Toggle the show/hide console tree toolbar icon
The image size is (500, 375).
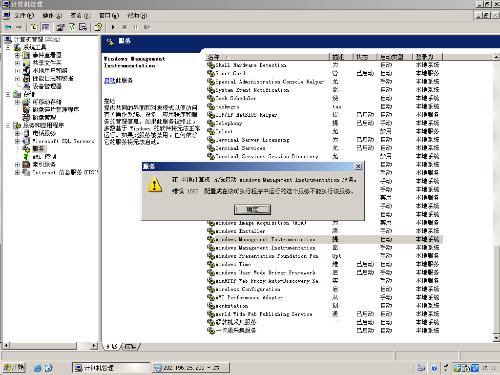[x=45, y=27]
